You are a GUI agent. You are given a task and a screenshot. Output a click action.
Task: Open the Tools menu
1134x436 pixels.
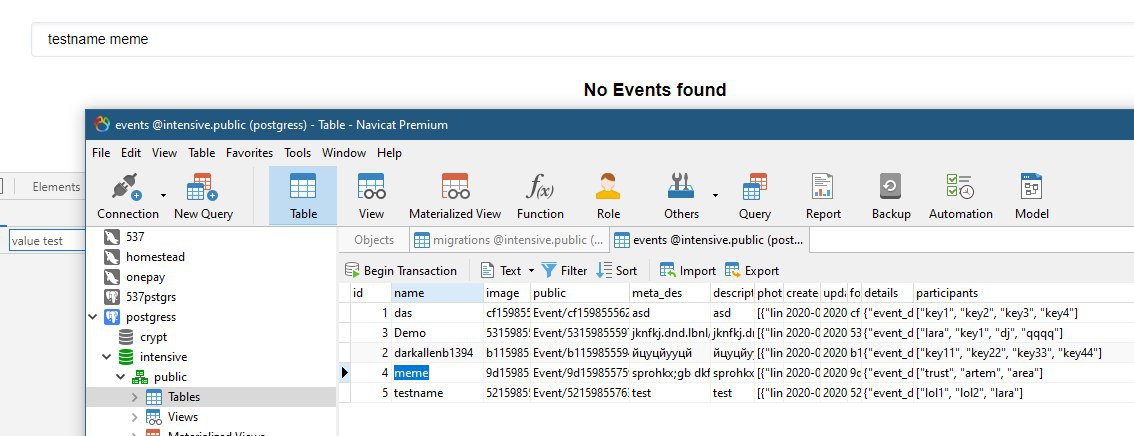[x=297, y=153]
